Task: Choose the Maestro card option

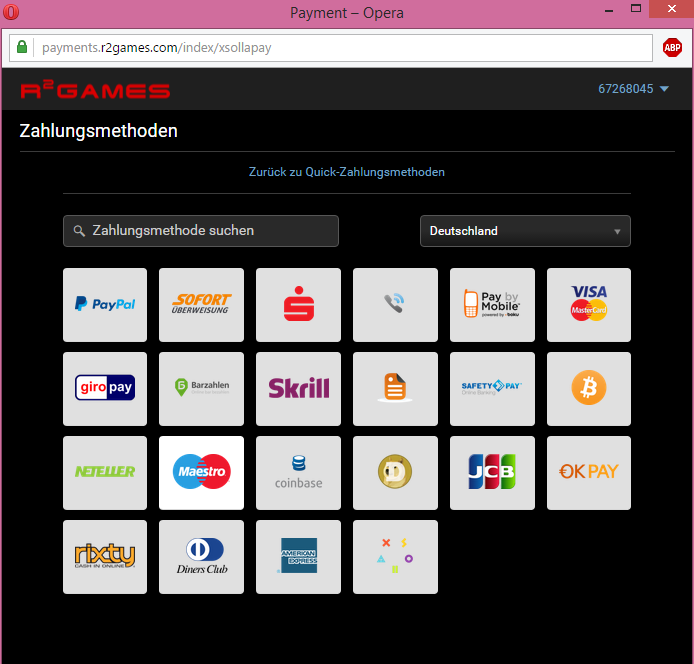Action: tap(201, 473)
